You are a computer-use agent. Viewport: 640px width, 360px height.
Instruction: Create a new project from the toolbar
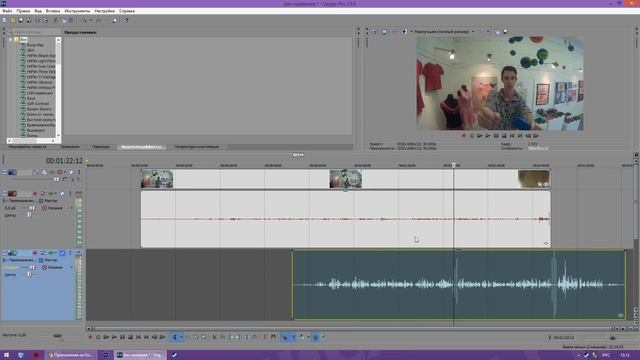click(4, 20)
